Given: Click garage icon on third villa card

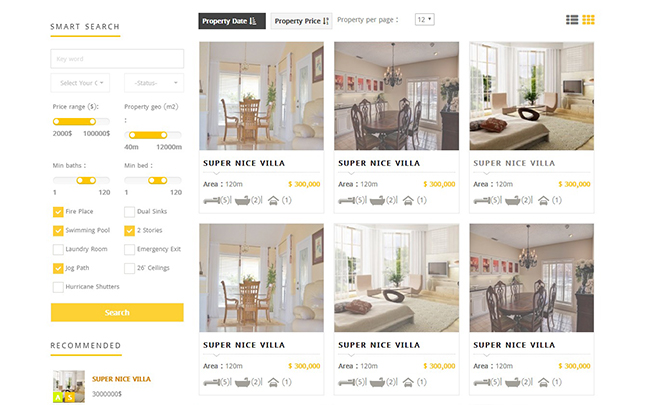Looking at the screenshot, I should [x=543, y=200].
